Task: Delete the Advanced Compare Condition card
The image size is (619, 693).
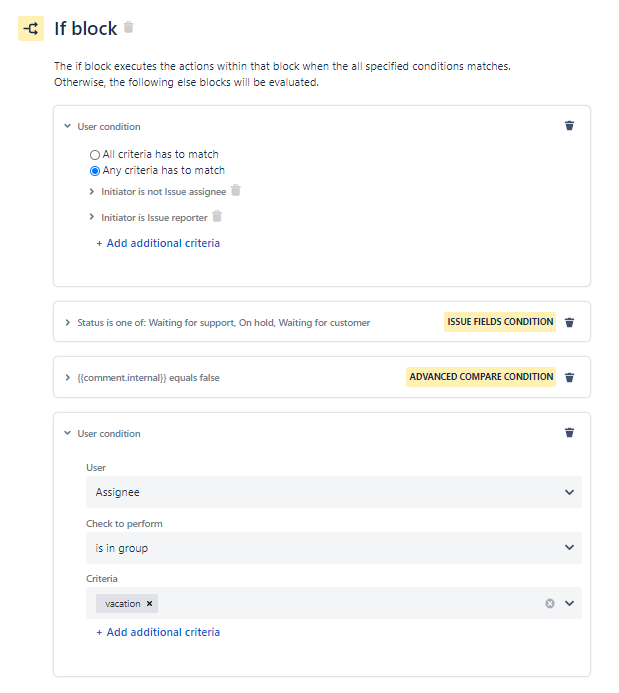Action: click(x=569, y=377)
